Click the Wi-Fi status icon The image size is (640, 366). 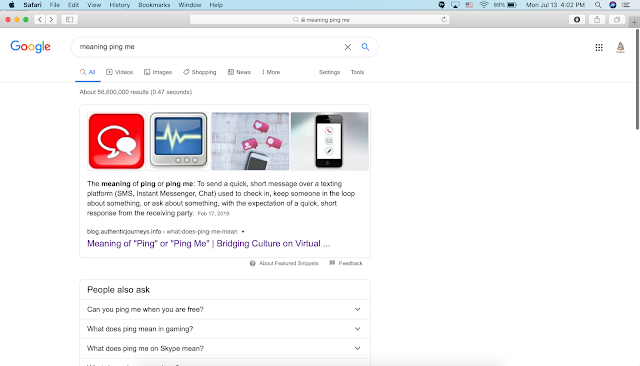click(x=484, y=5)
